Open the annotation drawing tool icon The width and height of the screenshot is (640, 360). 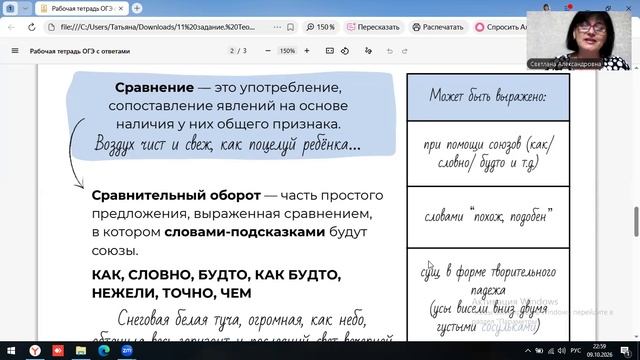click(x=368, y=51)
